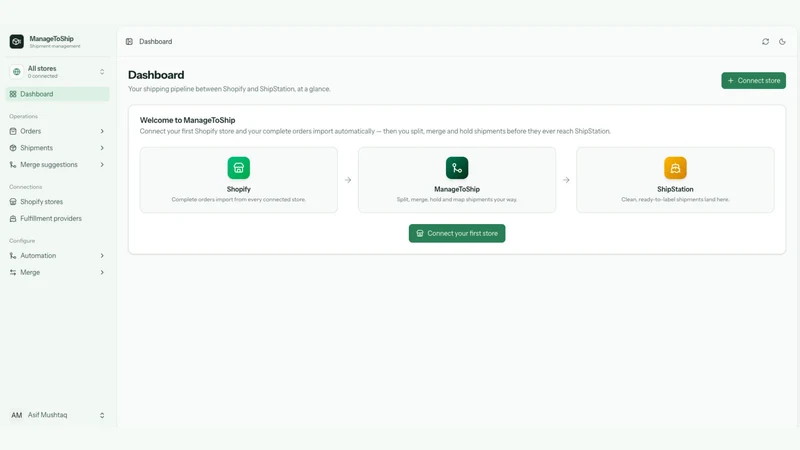
Task: Open the Shipments menu item
Action: click(58, 148)
